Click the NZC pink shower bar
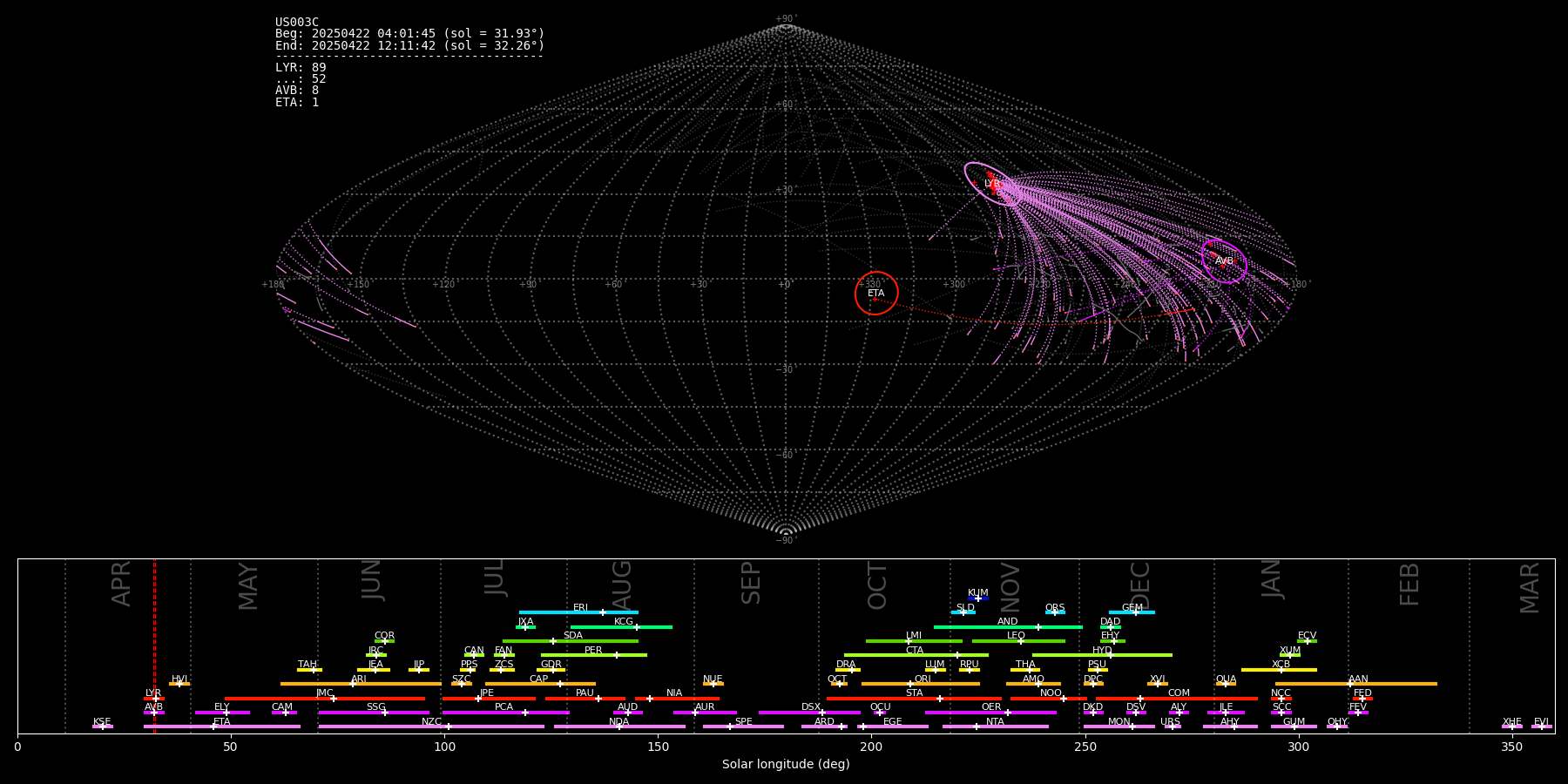Screen dimensions: 1568x784 coord(431,727)
